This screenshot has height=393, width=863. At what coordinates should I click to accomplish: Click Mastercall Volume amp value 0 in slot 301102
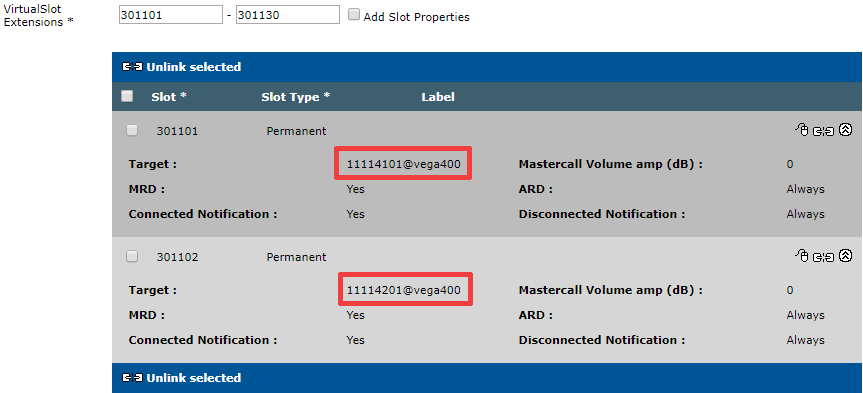click(790, 290)
